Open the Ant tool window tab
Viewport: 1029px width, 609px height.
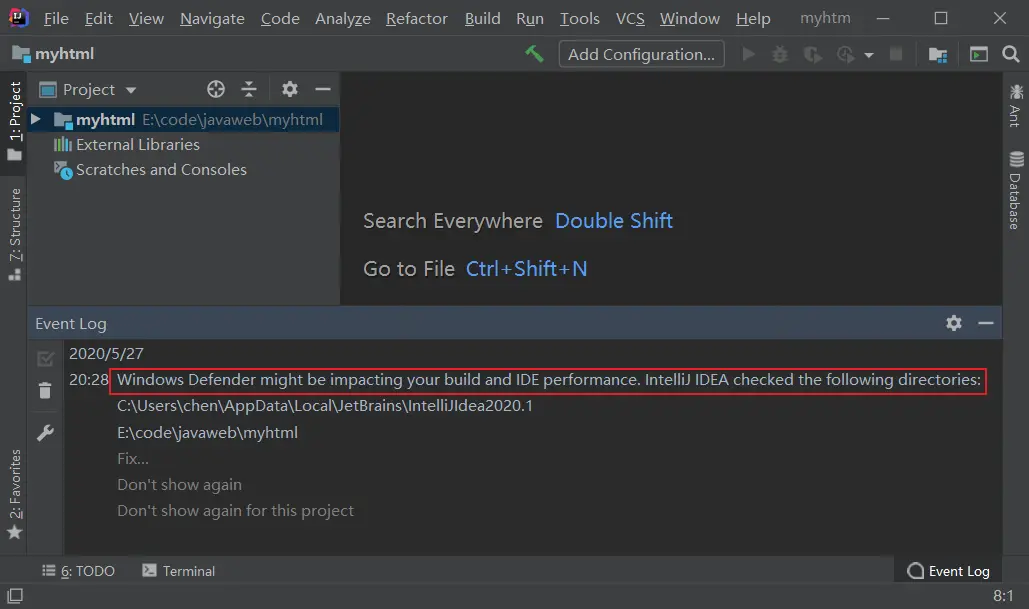pos(1016,106)
